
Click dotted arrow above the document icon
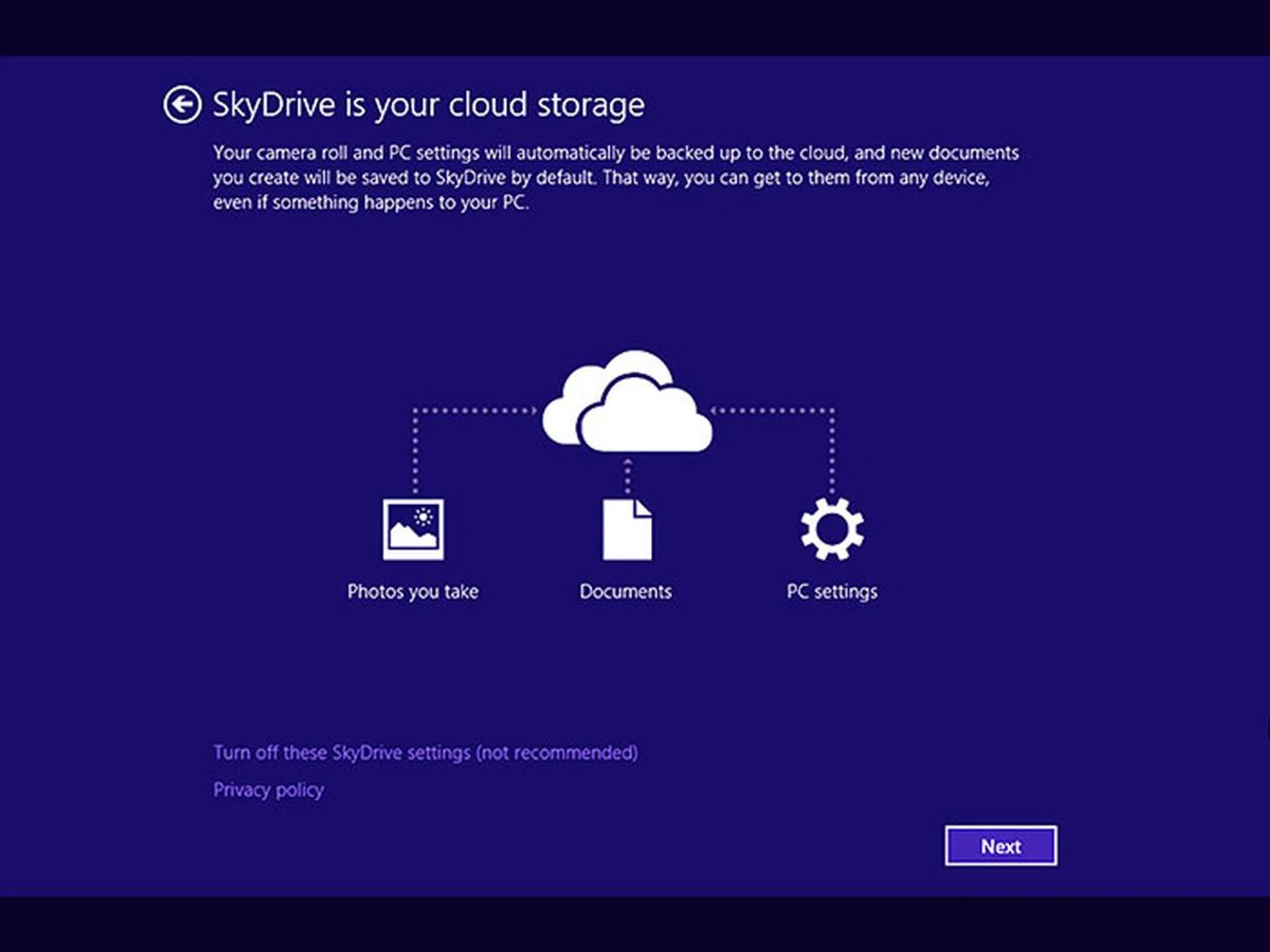(627, 476)
